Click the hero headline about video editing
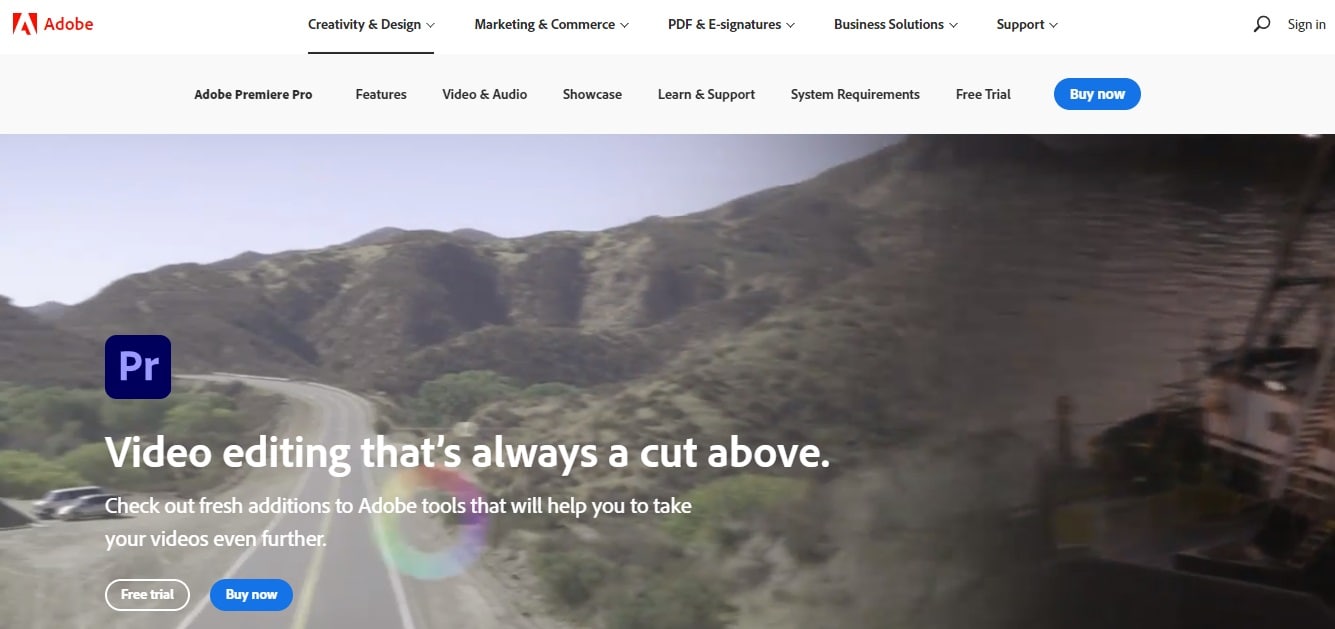1335x629 pixels. [x=467, y=453]
